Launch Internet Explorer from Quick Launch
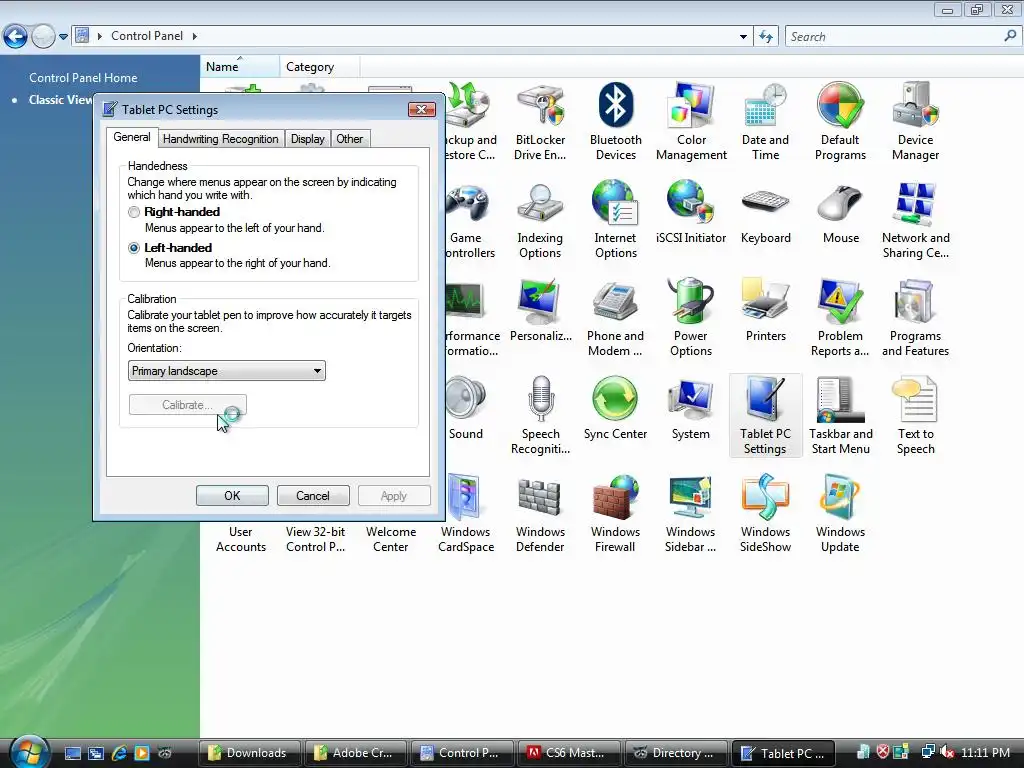The height and width of the screenshot is (768, 1024). pyautogui.click(x=119, y=753)
